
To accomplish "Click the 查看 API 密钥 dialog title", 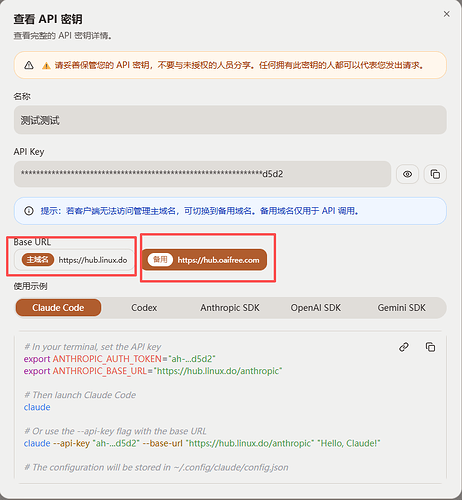I will 48,19.
